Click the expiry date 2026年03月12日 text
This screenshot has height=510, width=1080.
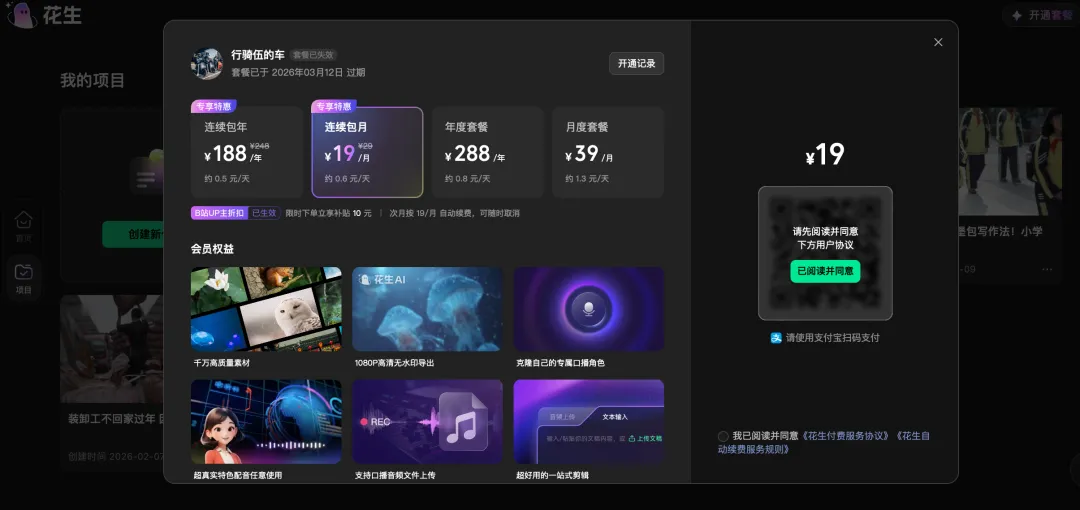[307, 72]
